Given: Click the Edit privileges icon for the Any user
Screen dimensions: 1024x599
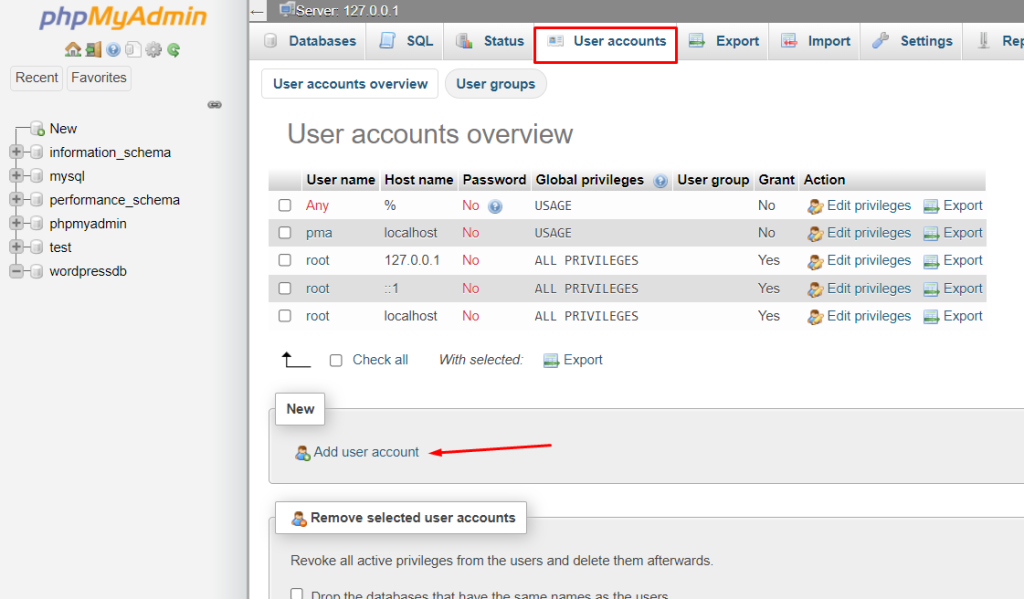Looking at the screenshot, I should tap(815, 207).
